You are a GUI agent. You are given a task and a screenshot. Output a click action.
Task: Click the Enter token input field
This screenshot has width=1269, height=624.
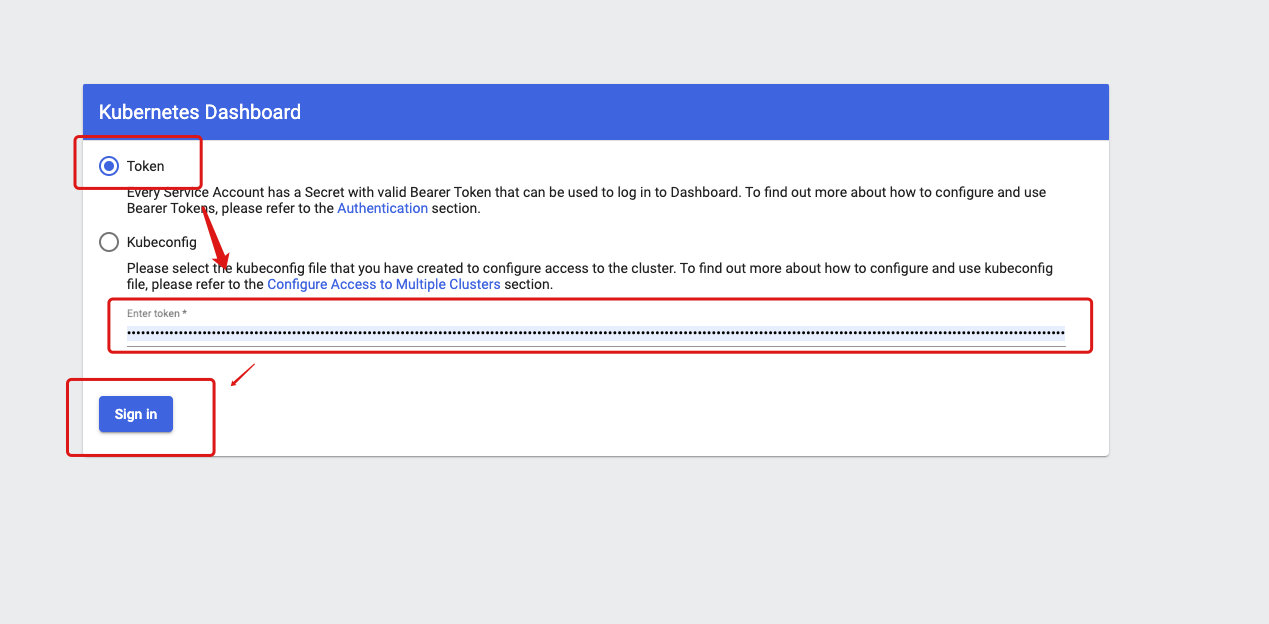(596, 332)
